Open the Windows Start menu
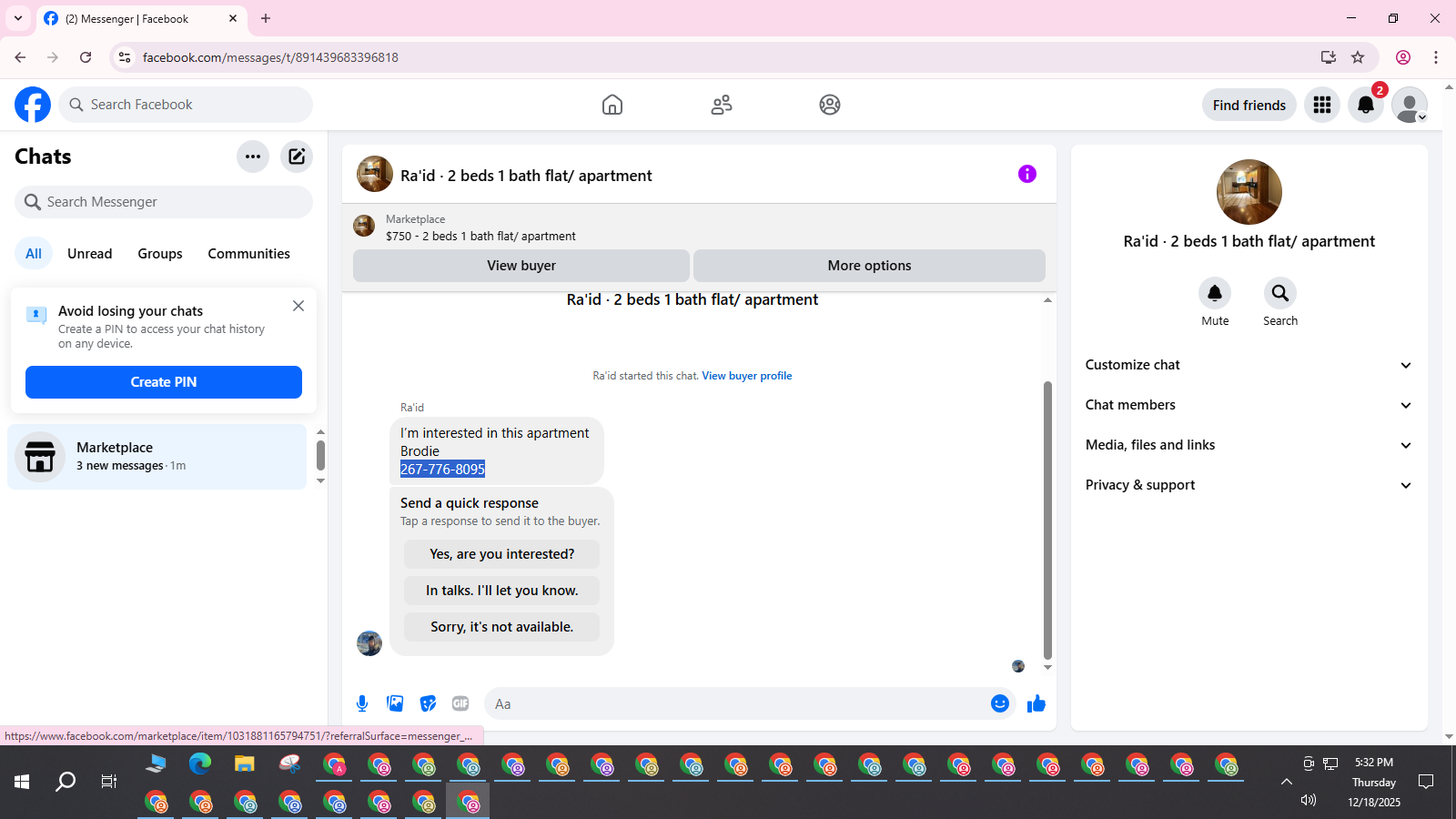 pos(22,782)
